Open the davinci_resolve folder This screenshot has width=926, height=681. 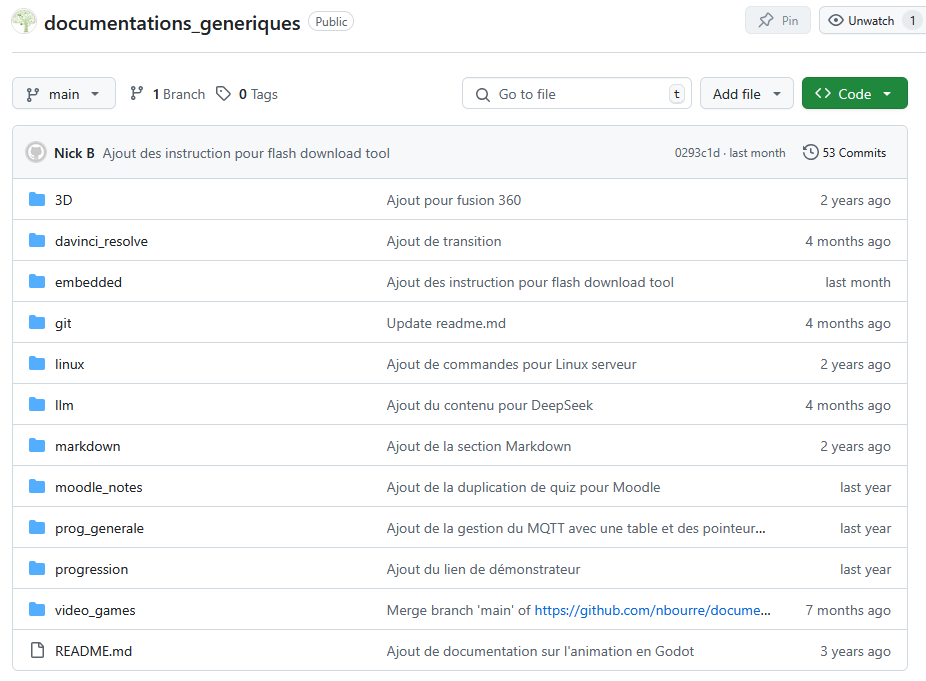pyautogui.click(x=102, y=241)
